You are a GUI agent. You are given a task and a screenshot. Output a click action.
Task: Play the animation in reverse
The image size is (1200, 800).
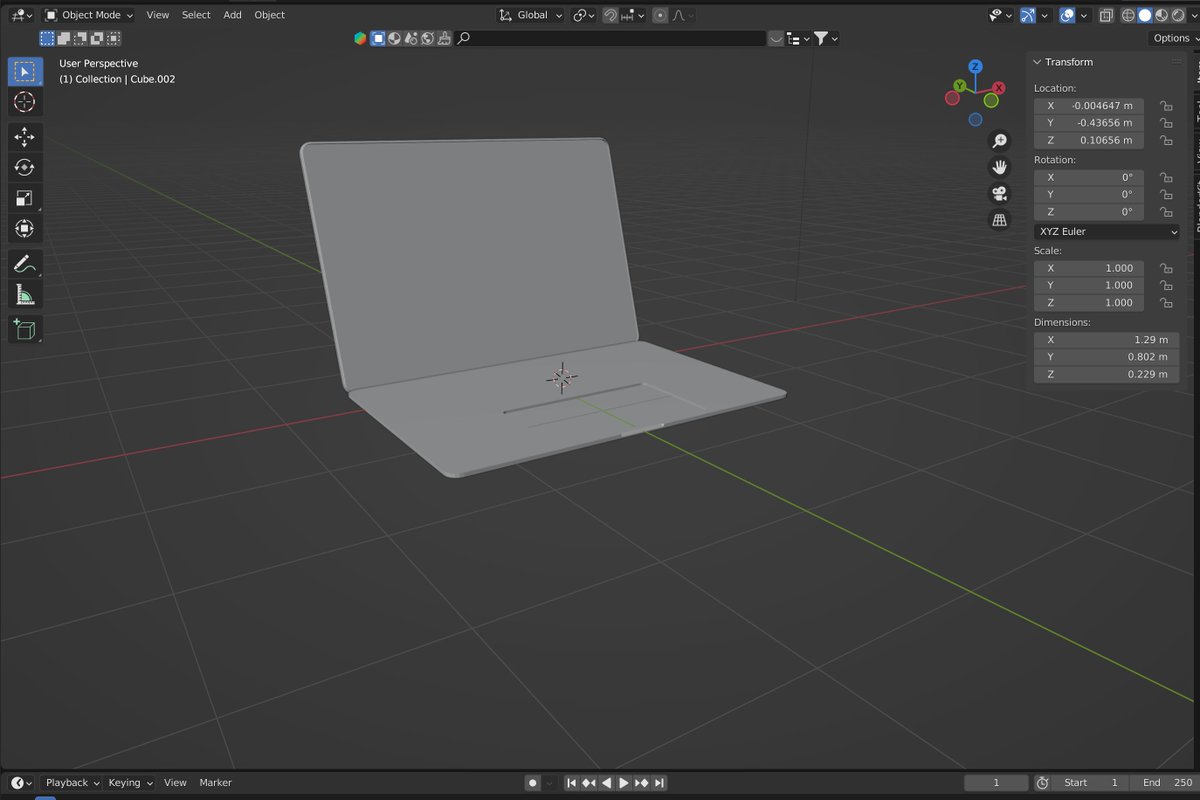(606, 783)
